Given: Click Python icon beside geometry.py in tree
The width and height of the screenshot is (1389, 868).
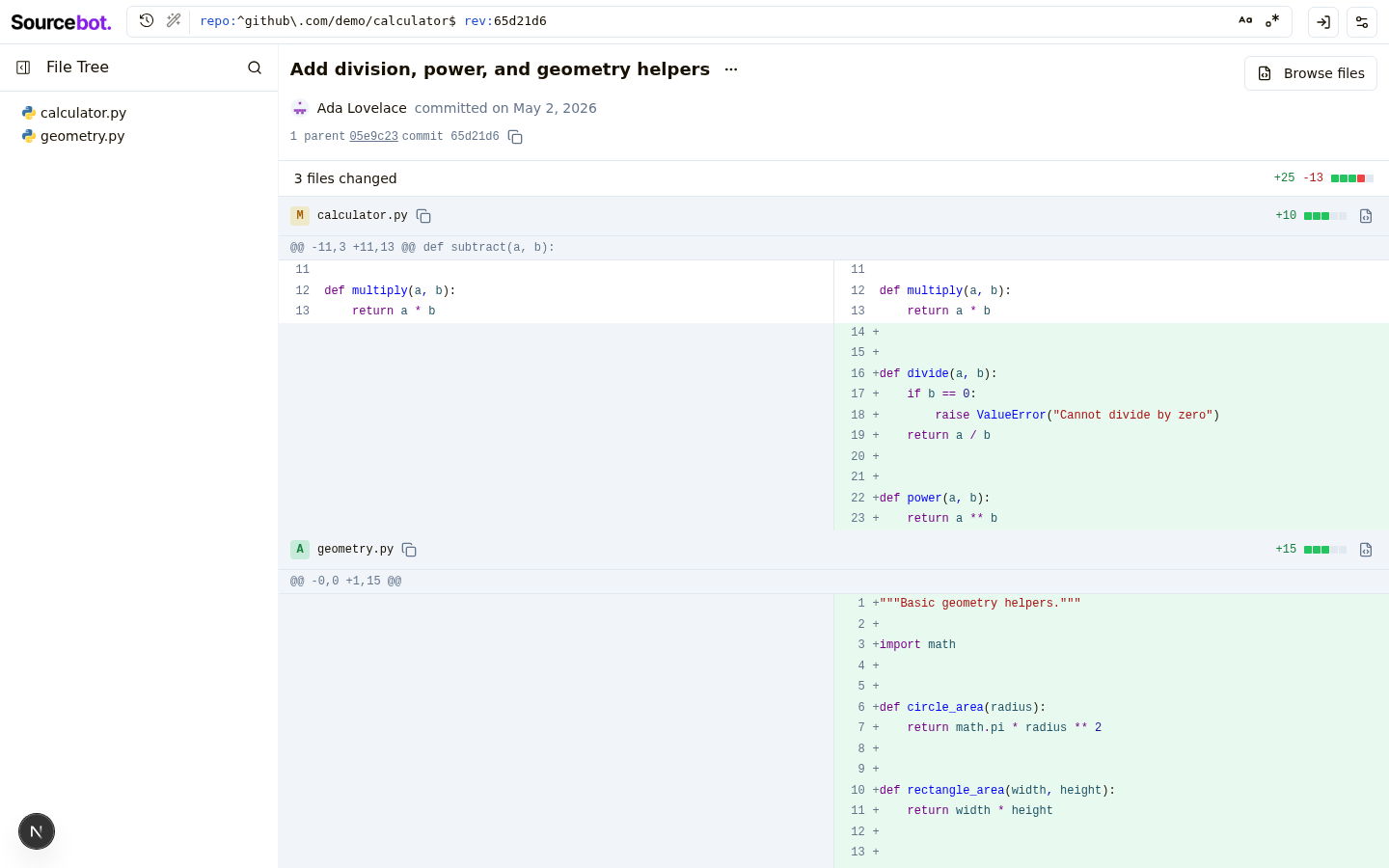Looking at the screenshot, I should click(x=29, y=136).
